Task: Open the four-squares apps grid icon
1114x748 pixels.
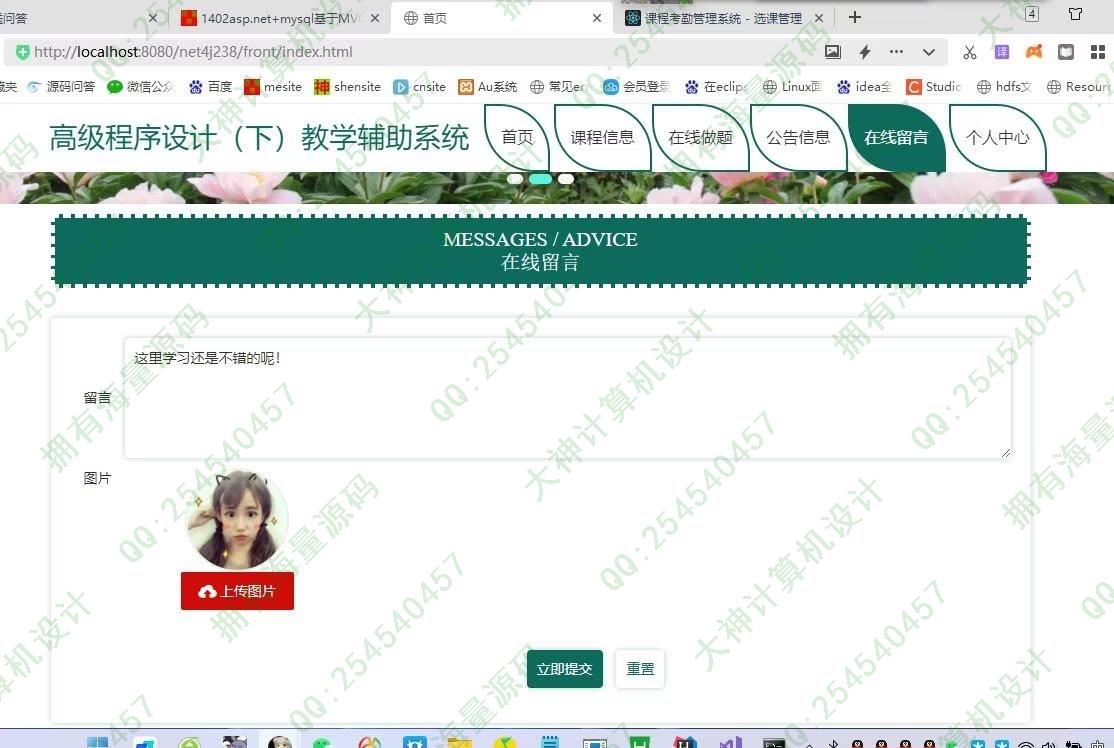Action: 1098,52
